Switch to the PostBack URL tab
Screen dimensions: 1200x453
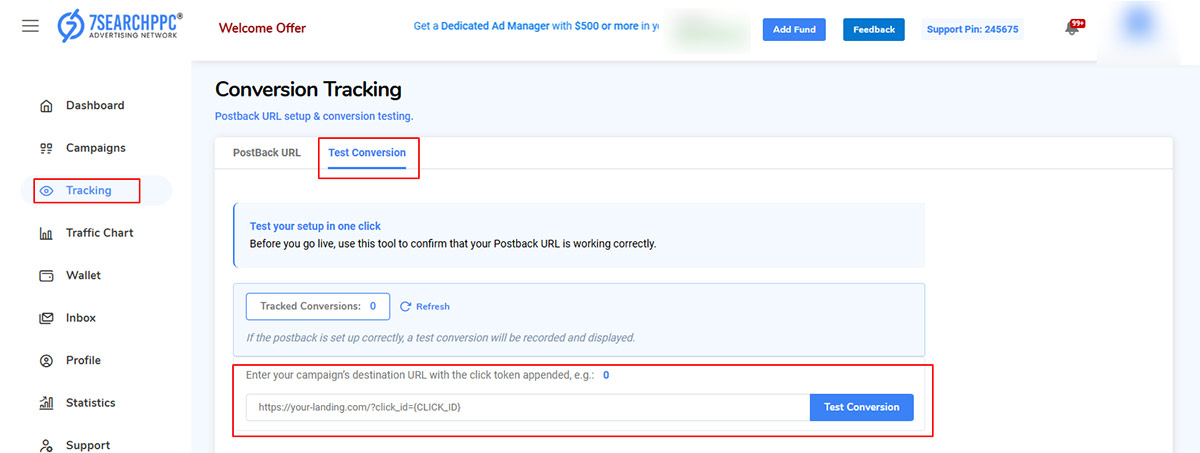click(266, 153)
